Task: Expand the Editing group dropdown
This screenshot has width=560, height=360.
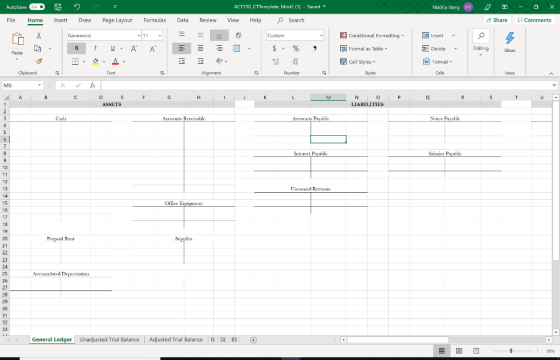Action: tap(481, 54)
